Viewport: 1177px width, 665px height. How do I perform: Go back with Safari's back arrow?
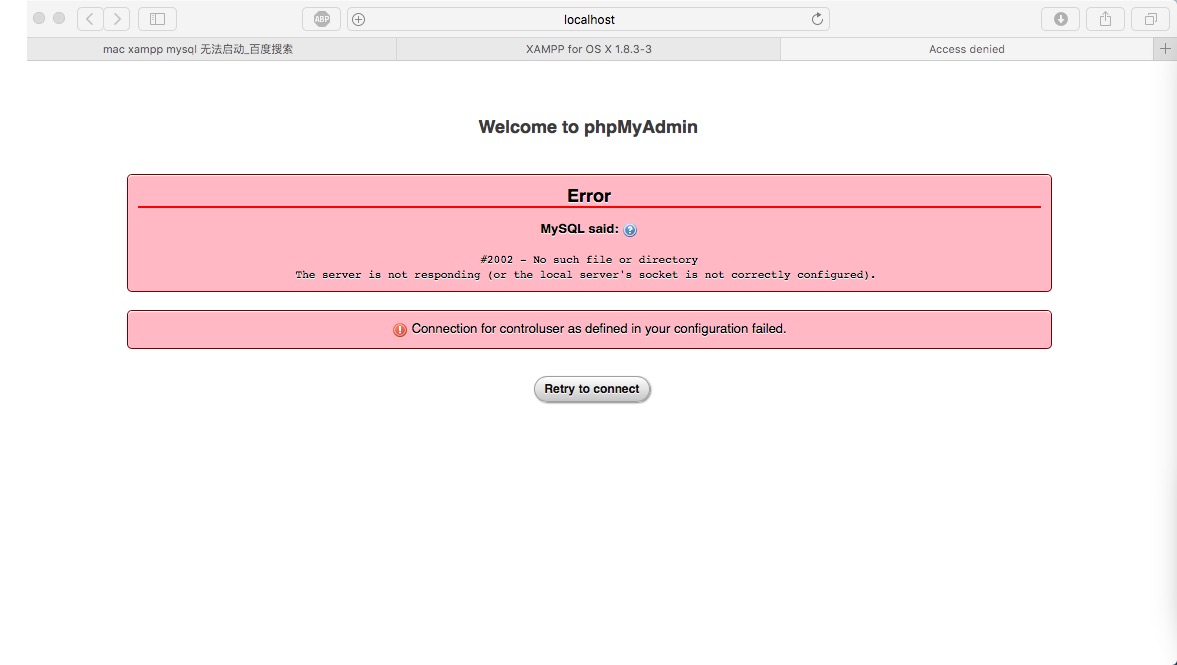pyautogui.click(x=90, y=20)
